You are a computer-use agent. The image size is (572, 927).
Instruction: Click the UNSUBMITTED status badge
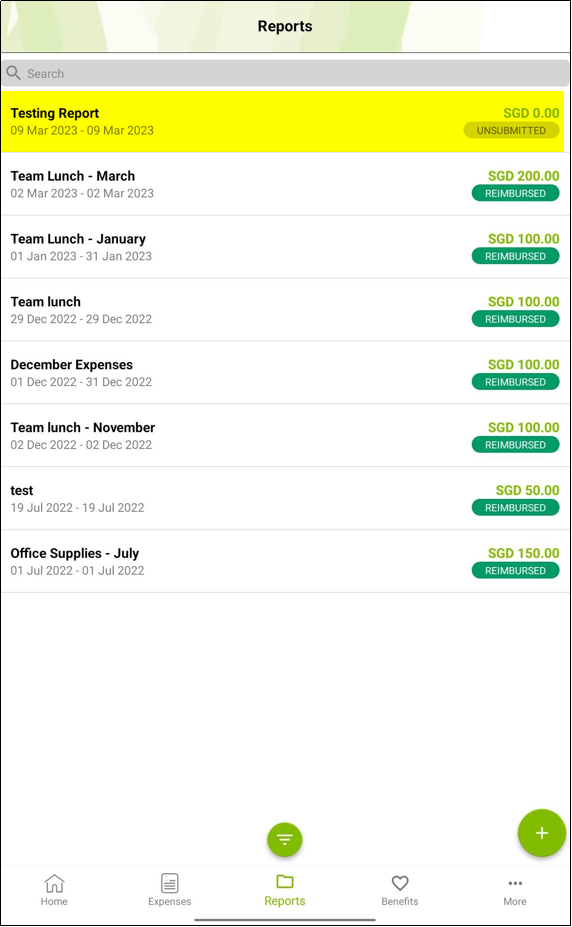pyautogui.click(x=511, y=131)
